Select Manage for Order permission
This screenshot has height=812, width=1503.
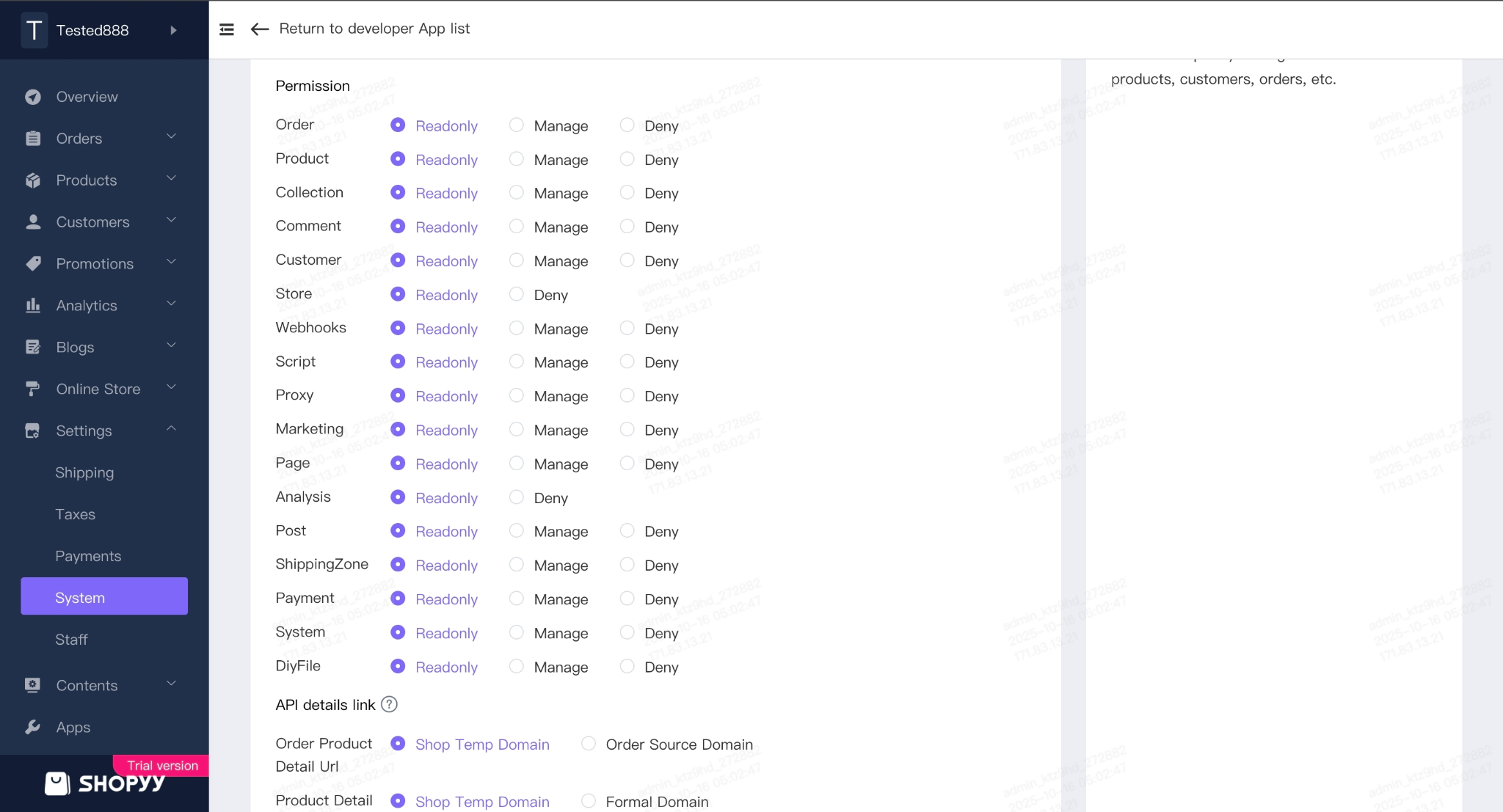point(517,125)
